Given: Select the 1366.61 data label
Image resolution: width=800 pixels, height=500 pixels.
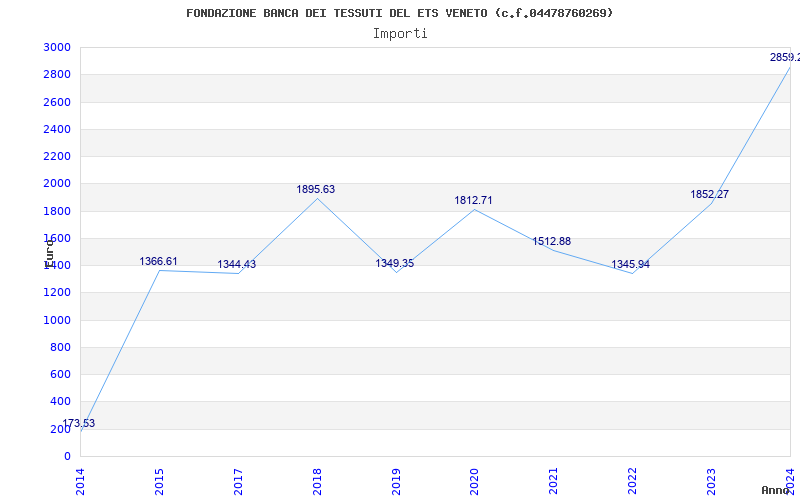Looking at the screenshot, I should [x=159, y=261].
